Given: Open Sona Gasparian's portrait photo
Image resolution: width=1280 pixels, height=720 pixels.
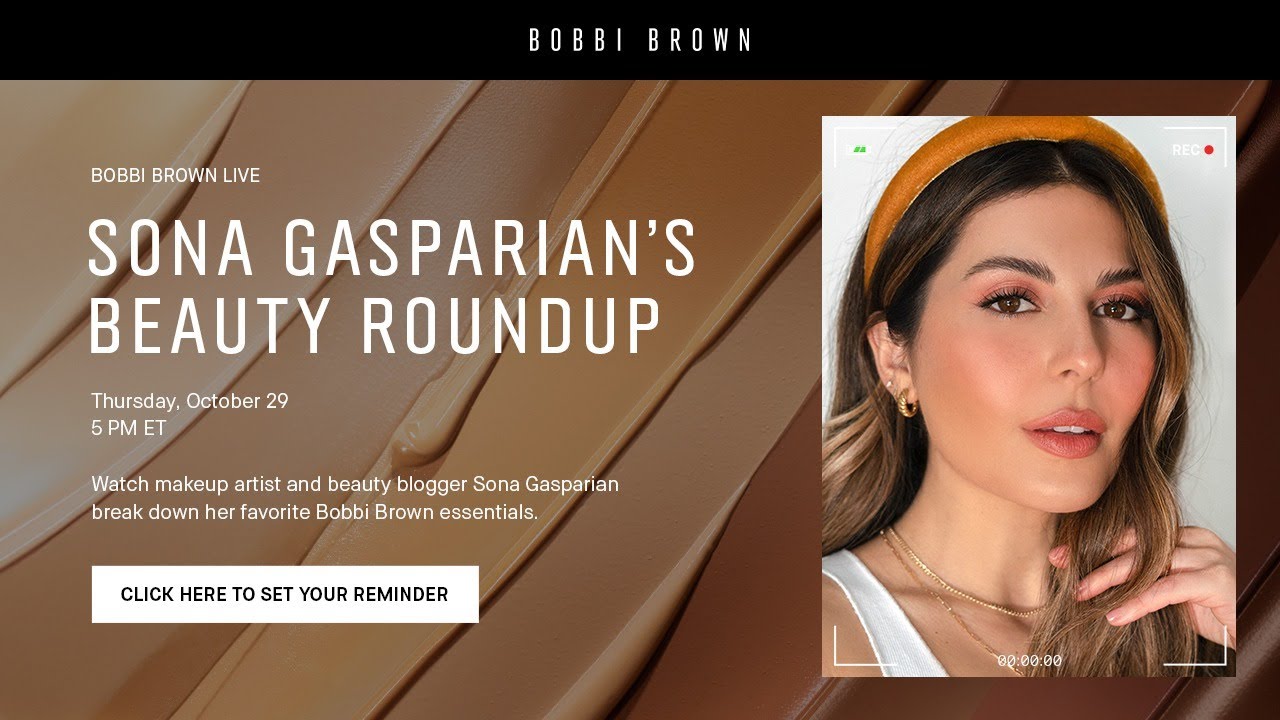Looking at the screenshot, I should coord(1029,397).
